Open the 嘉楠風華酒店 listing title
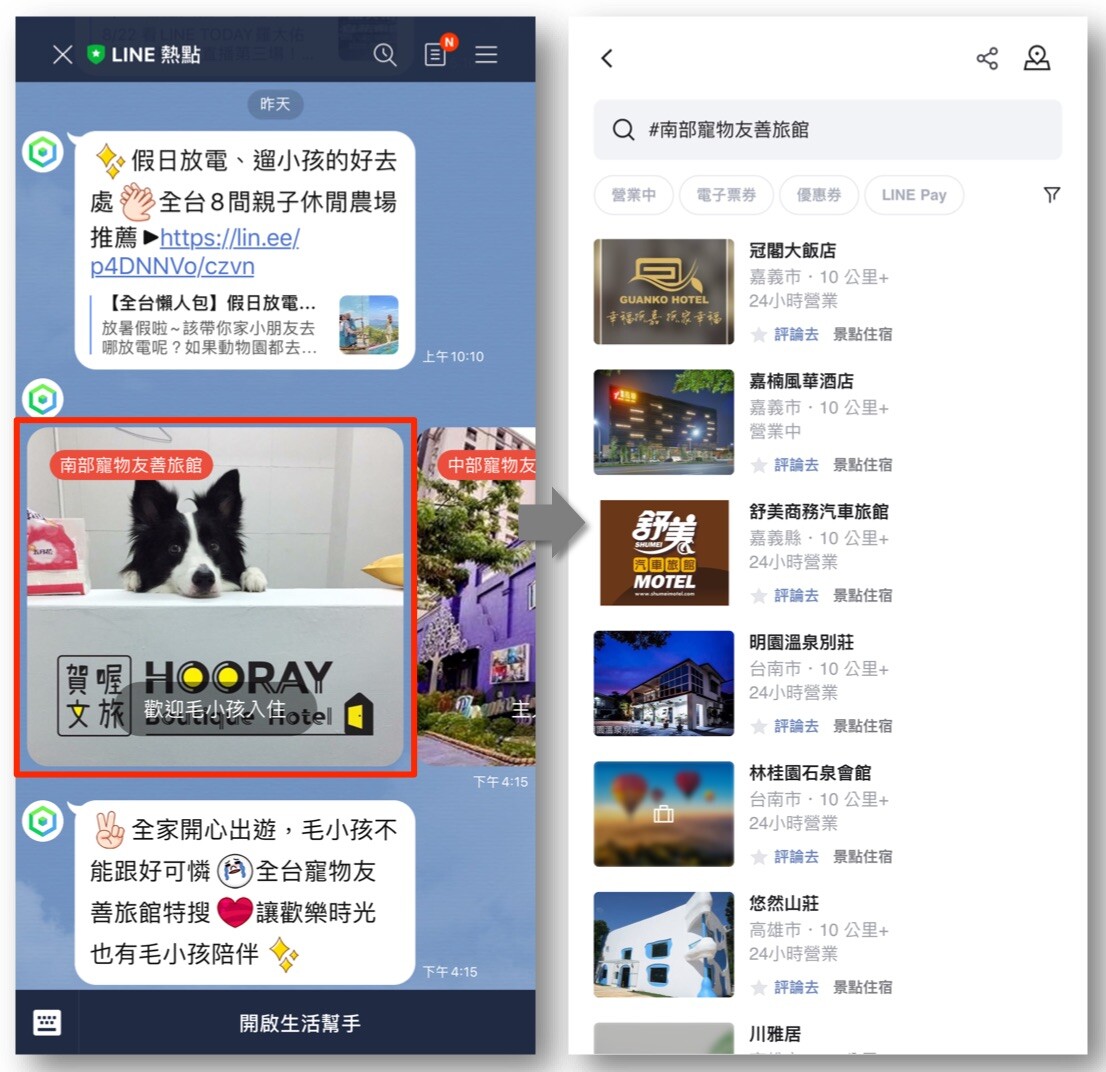Screen dimensions: 1106x1072 tap(801, 381)
